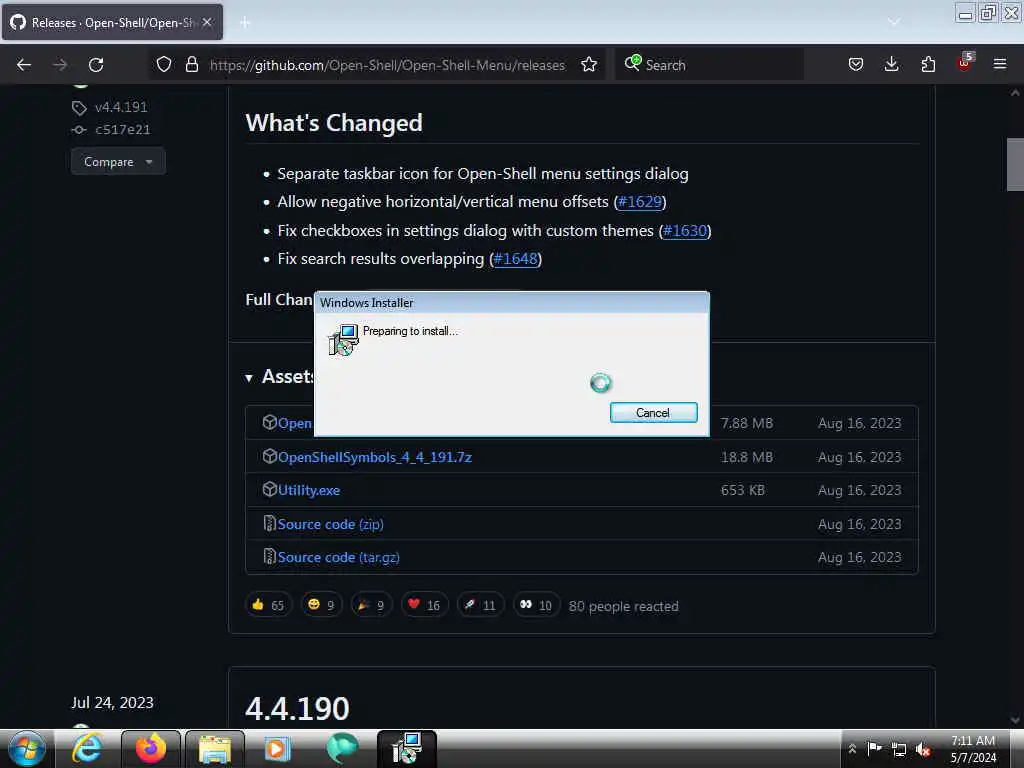Click the eyes reaction with 10

click(x=536, y=605)
